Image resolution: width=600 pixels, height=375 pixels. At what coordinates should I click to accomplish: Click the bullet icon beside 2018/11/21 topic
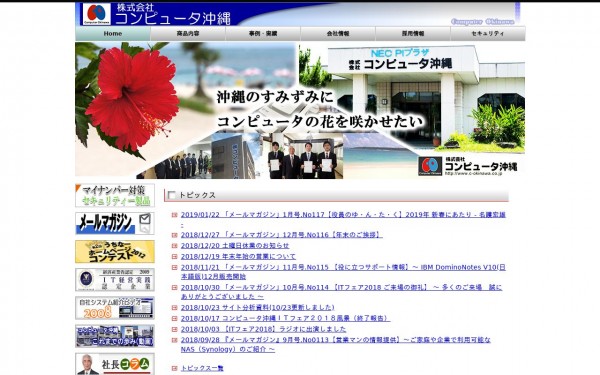[174, 267]
